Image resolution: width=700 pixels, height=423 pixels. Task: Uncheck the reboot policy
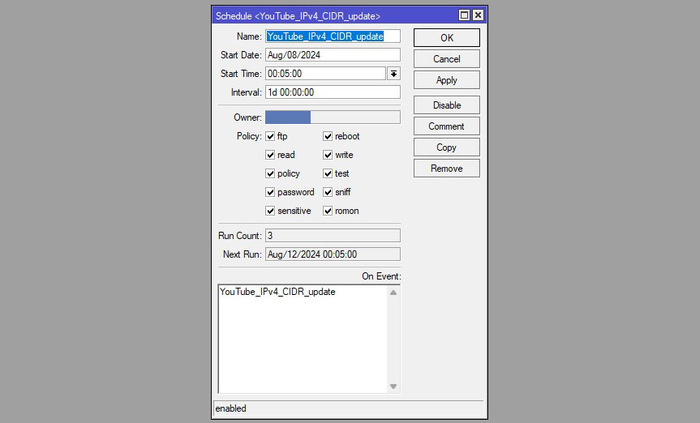pos(327,136)
